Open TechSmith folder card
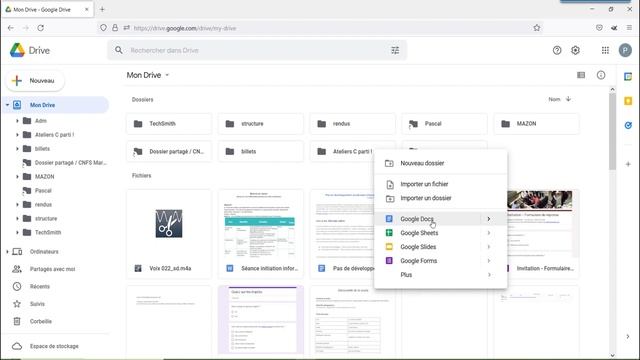Screen dimensions: 640x360 tap(169, 124)
